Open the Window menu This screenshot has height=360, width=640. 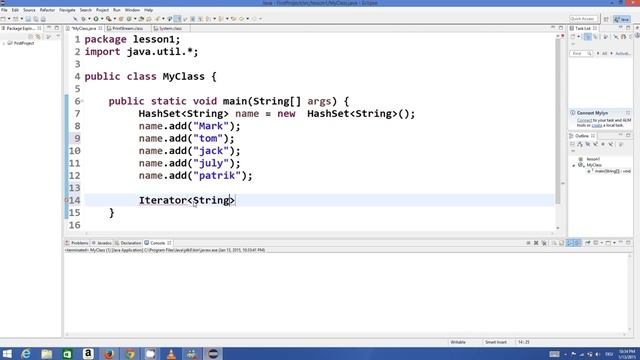132,10
